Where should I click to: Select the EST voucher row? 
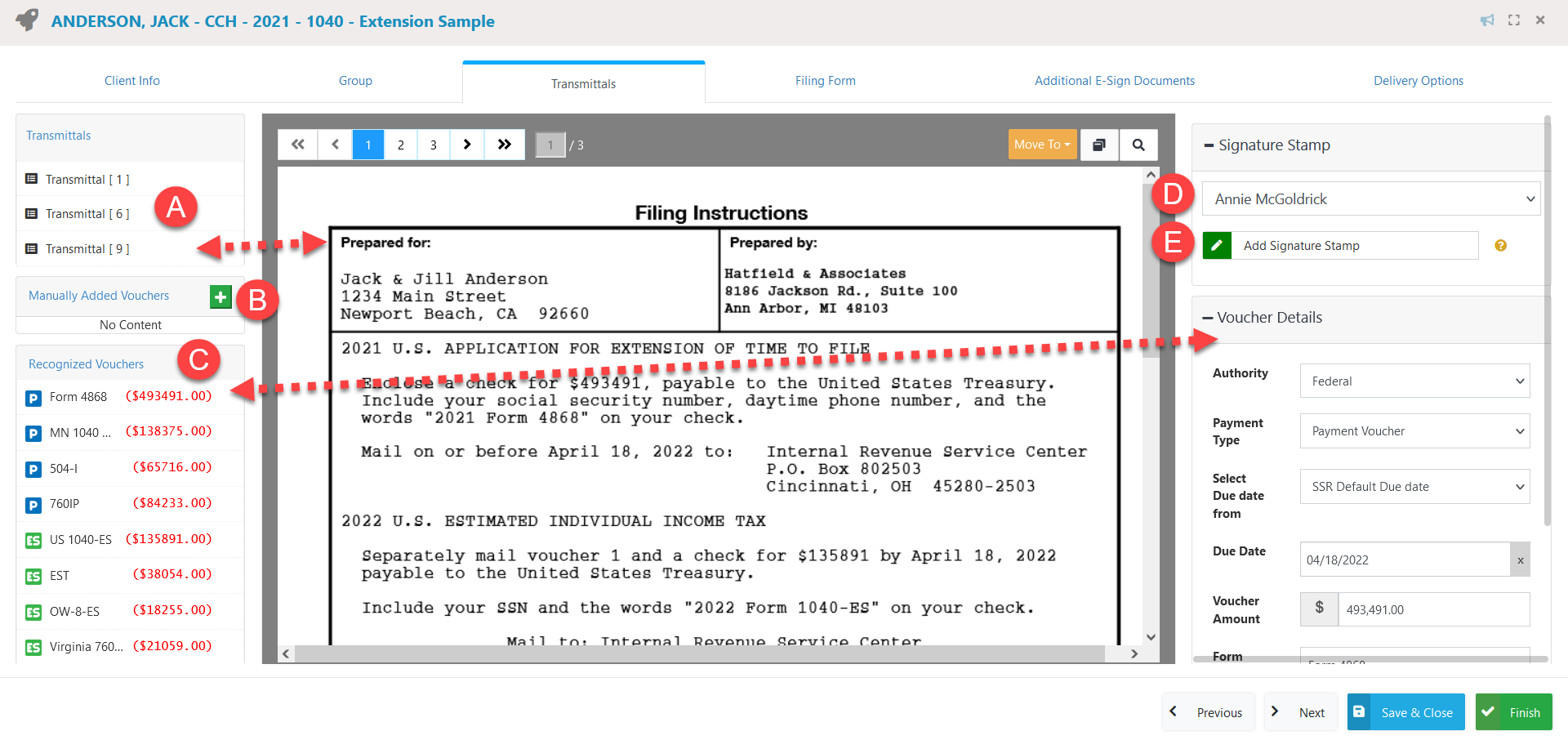[x=131, y=575]
